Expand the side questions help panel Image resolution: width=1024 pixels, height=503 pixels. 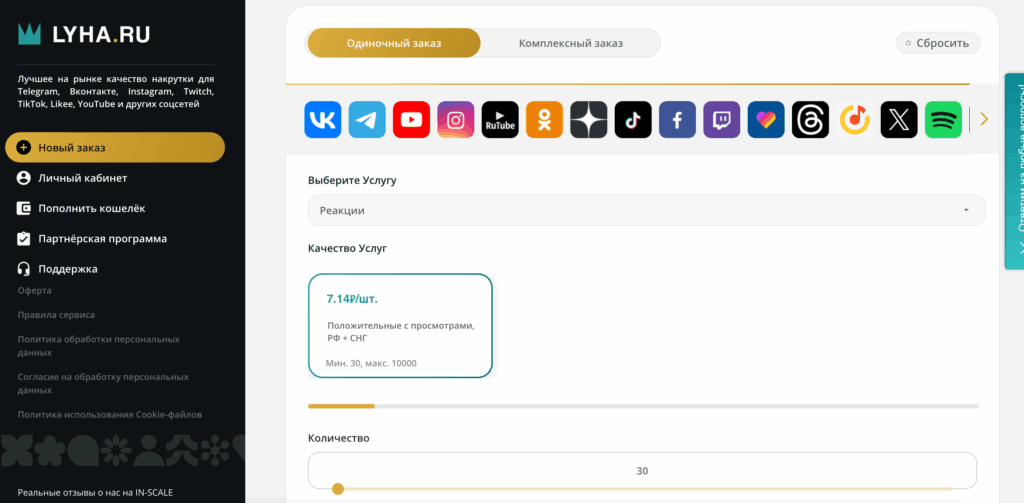1013,171
